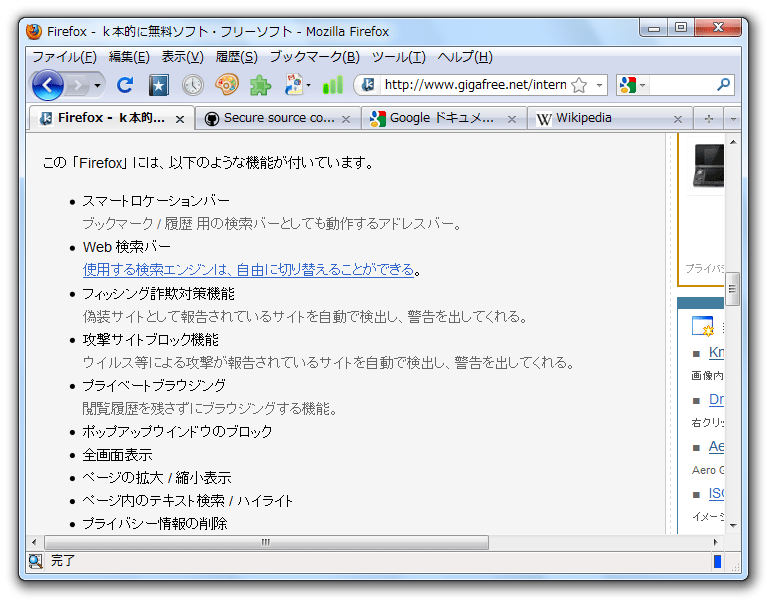Close the Google ドキュメ... tab
The image size is (771, 602).
pyautogui.click(x=512, y=119)
